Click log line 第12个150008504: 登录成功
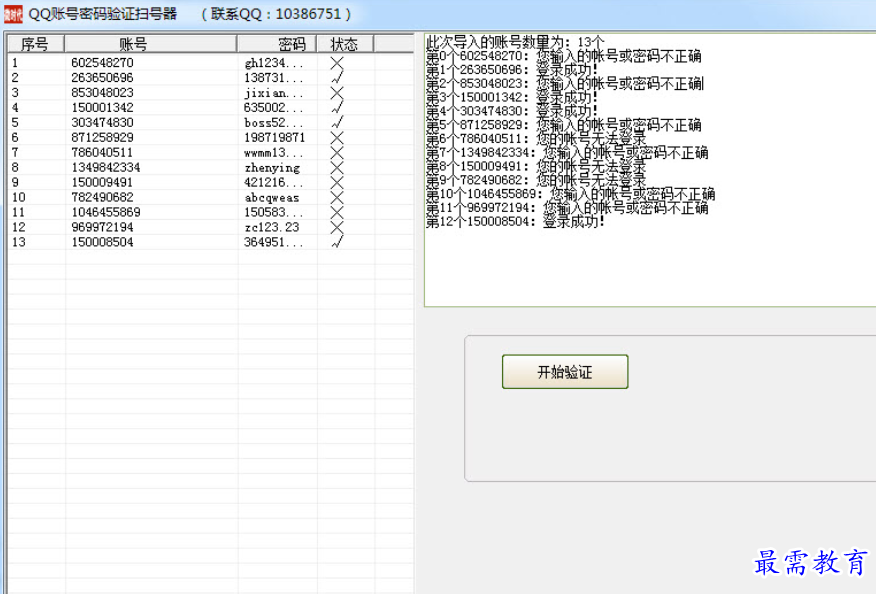The width and height of the screenshot is (876, 594). 515,222
